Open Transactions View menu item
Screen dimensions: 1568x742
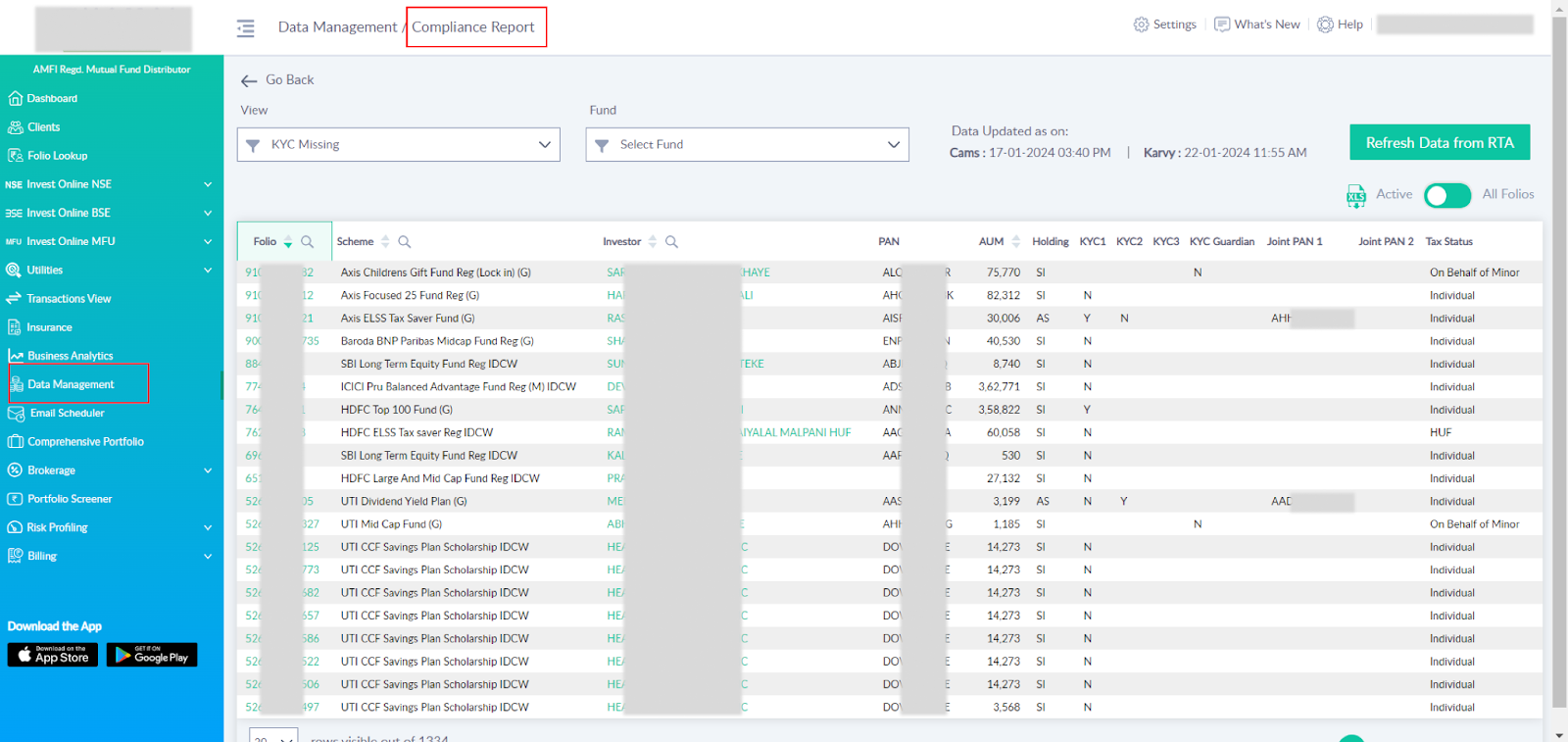pyautogui.click(x=69, y=299)
